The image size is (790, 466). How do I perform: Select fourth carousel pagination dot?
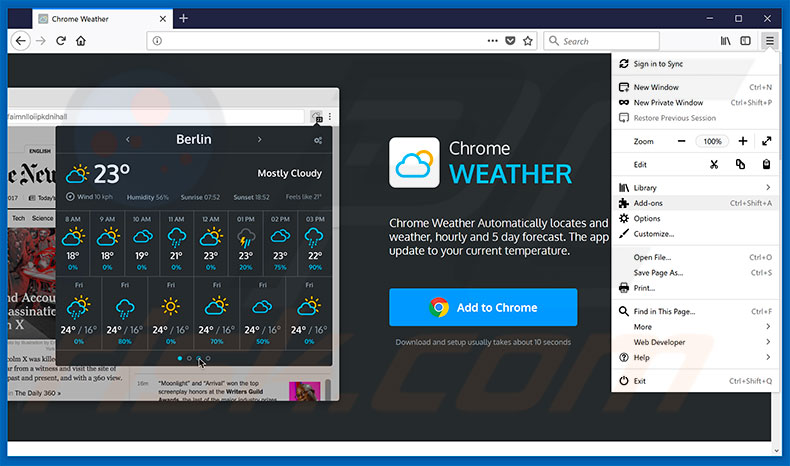pyautogui.click(x=208, y=358)
